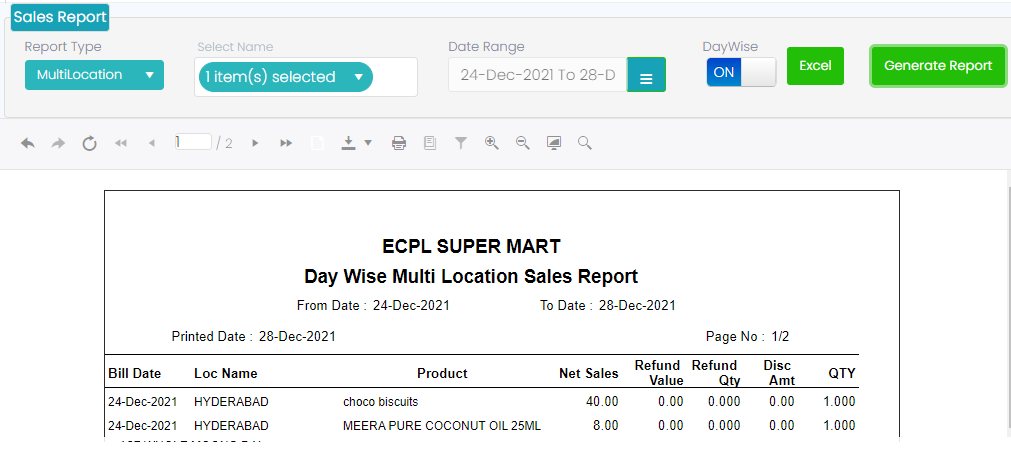Click the Excel export button
This screenshot has height=449, width=1011.
tap(815, 66)
